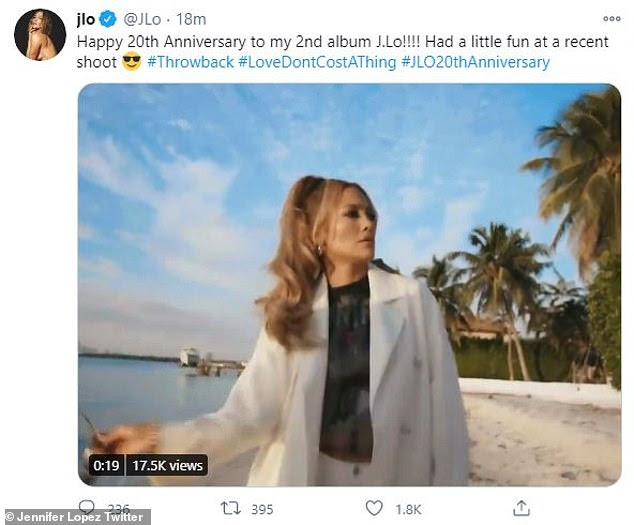Click the 0:19 video duration badge

click(107, 465)
